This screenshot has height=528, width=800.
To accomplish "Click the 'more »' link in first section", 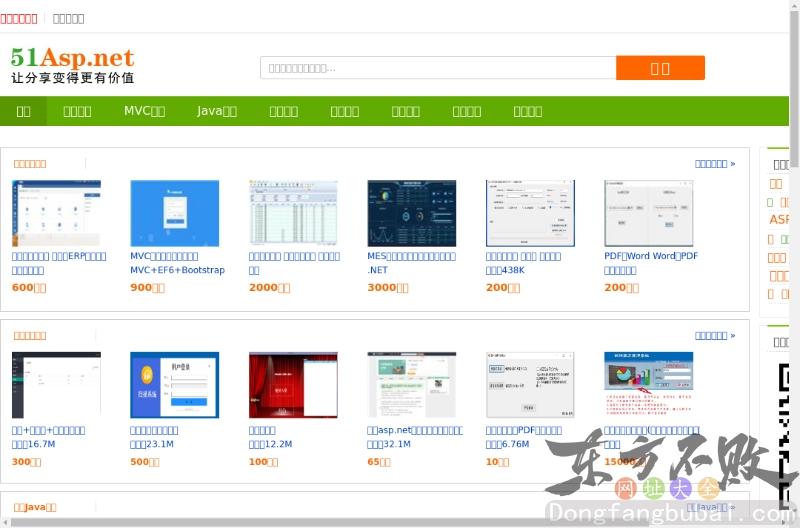I will coord(714,164).
